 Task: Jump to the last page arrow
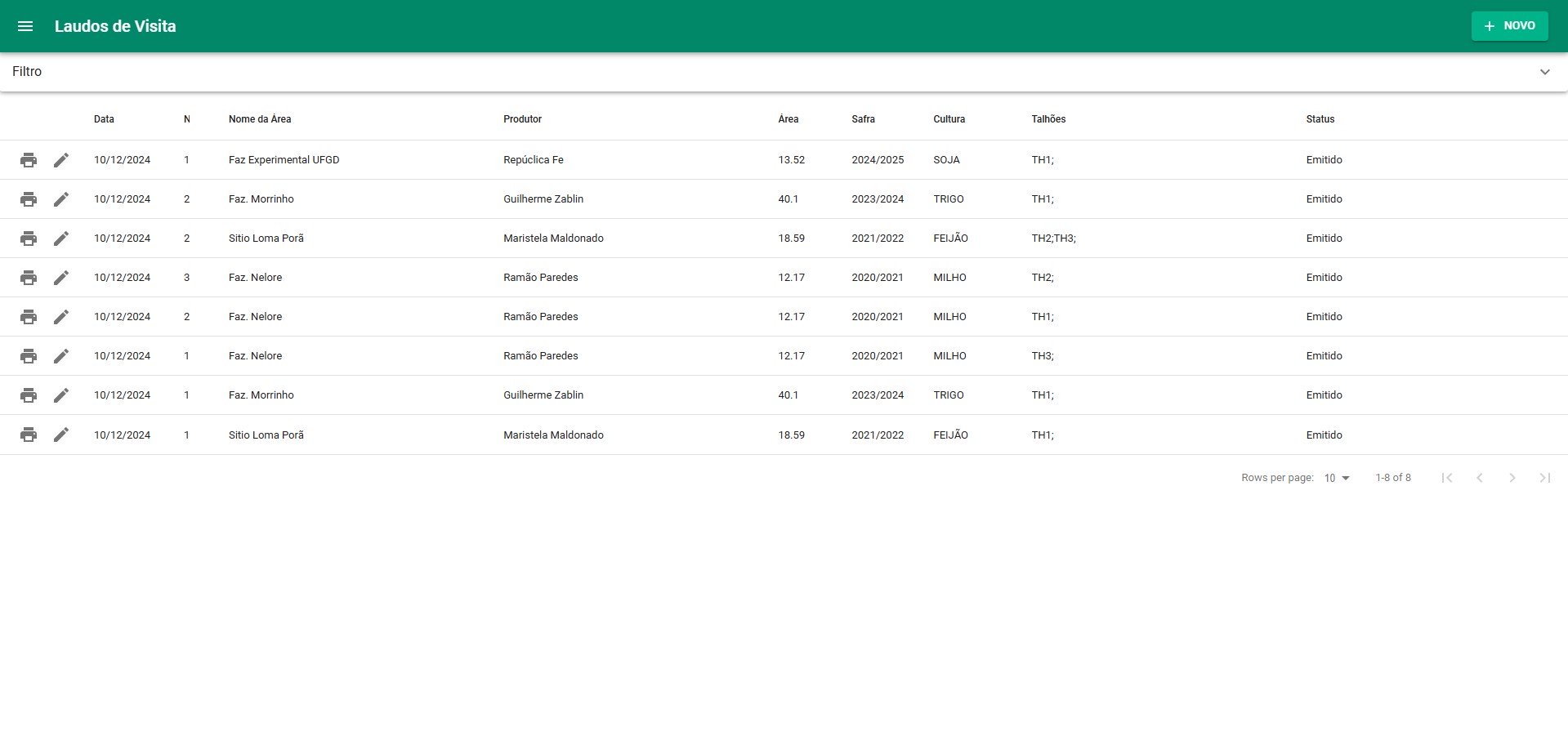1544,478
